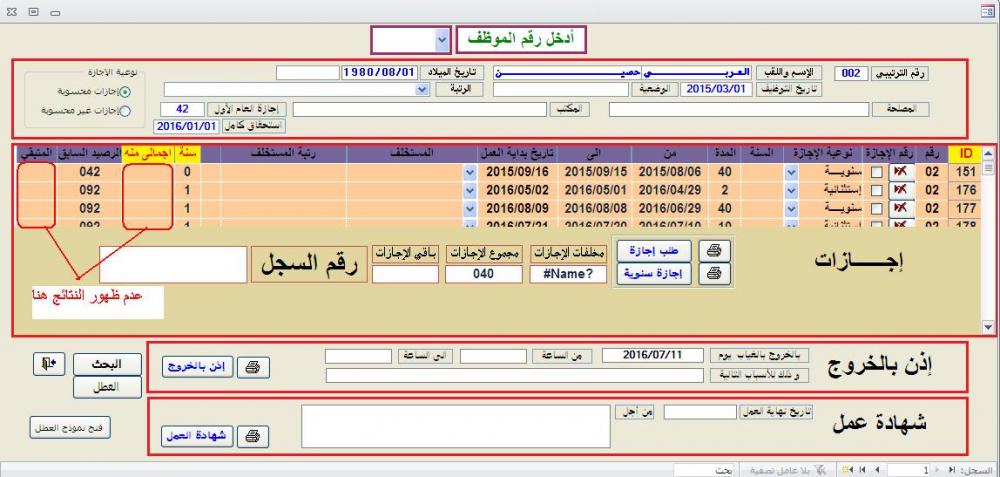Tick the checkbox in row ID 151
The image size is (1000, 477).
pyautogui.click(x=877, y=172)
